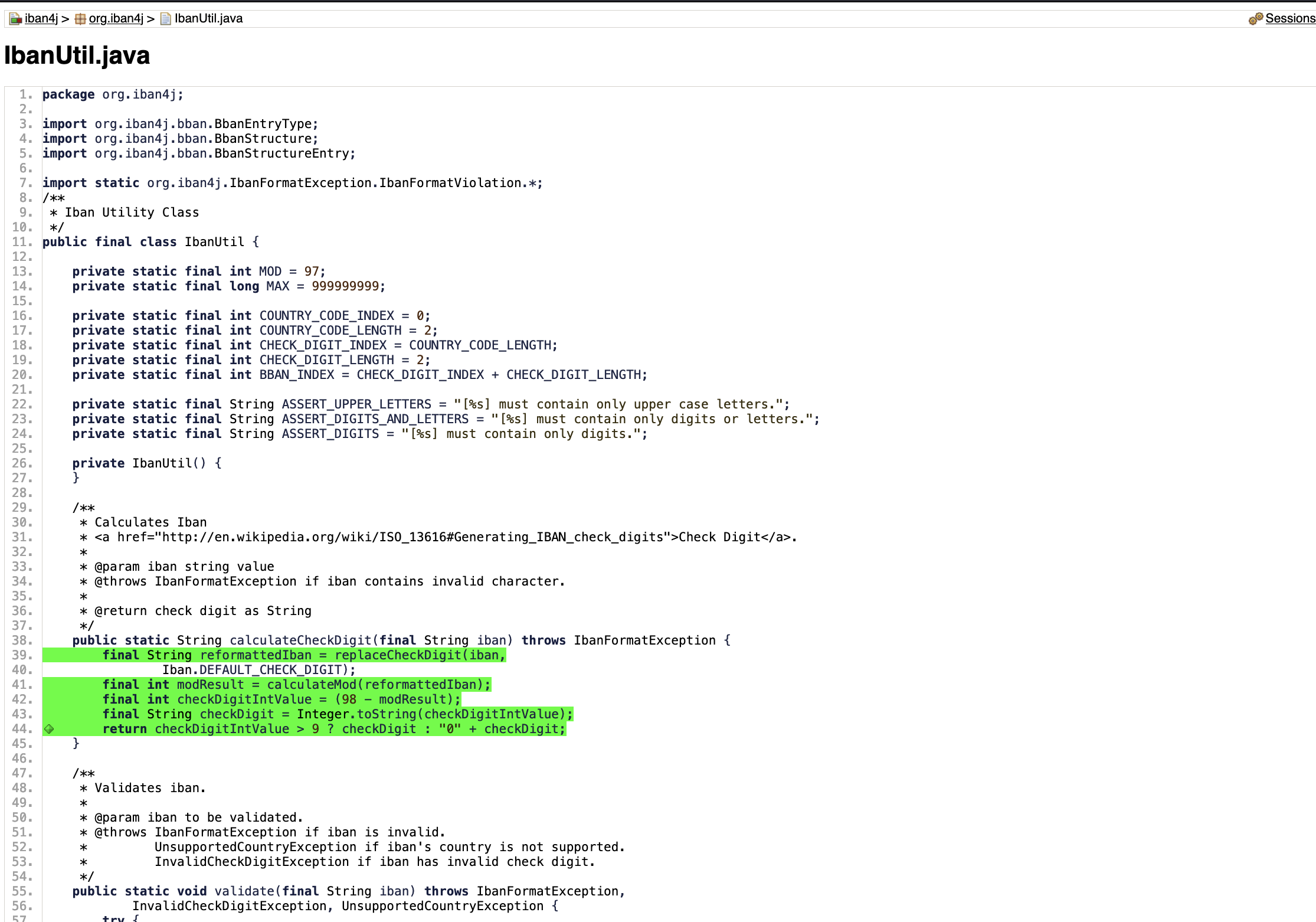The height and width of the screenshot is (922, 1316).
Task: Click the source file icon beside IbanUtil.java
Action: (x=166, y=18)
